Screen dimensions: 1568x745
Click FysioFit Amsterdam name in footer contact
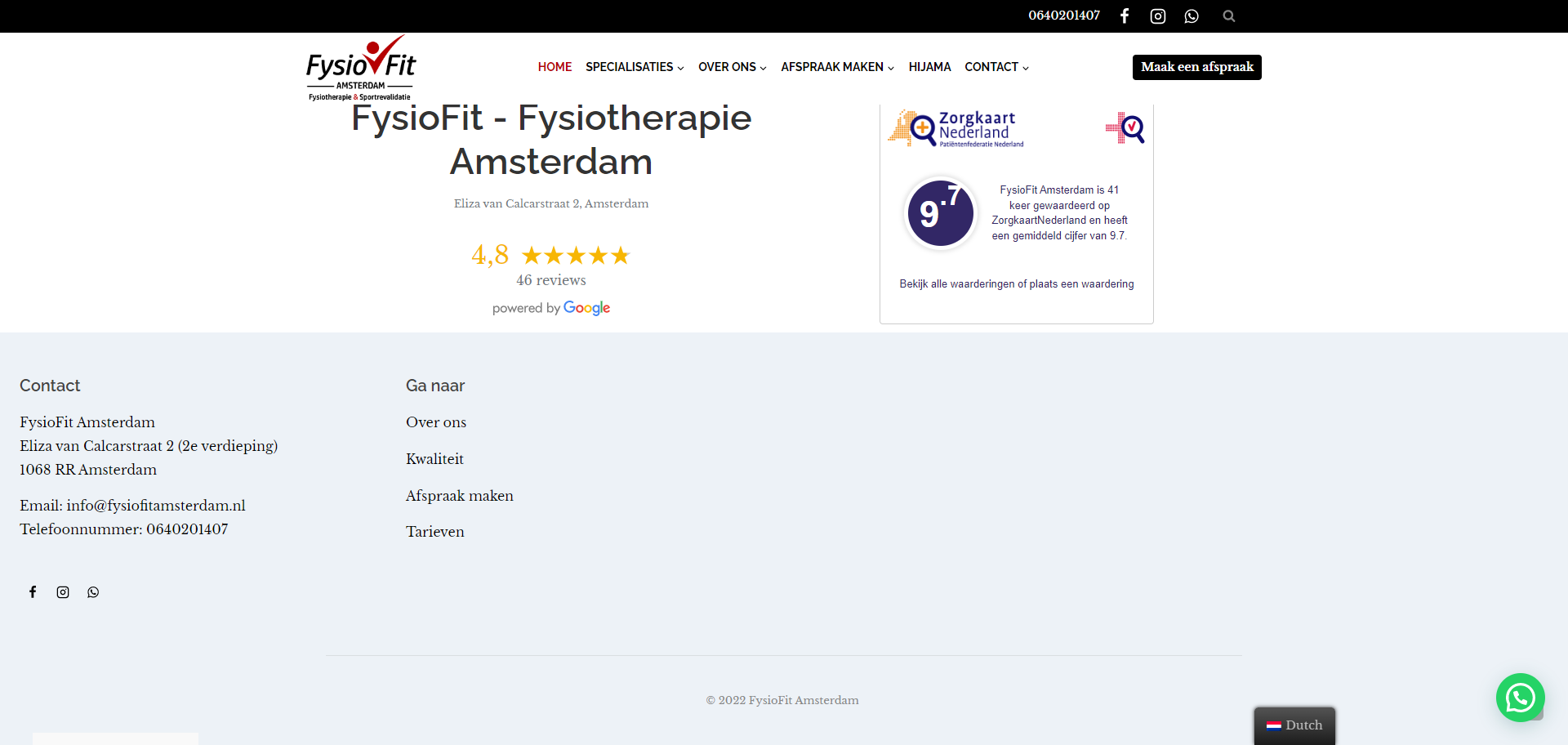click(87, 422)
